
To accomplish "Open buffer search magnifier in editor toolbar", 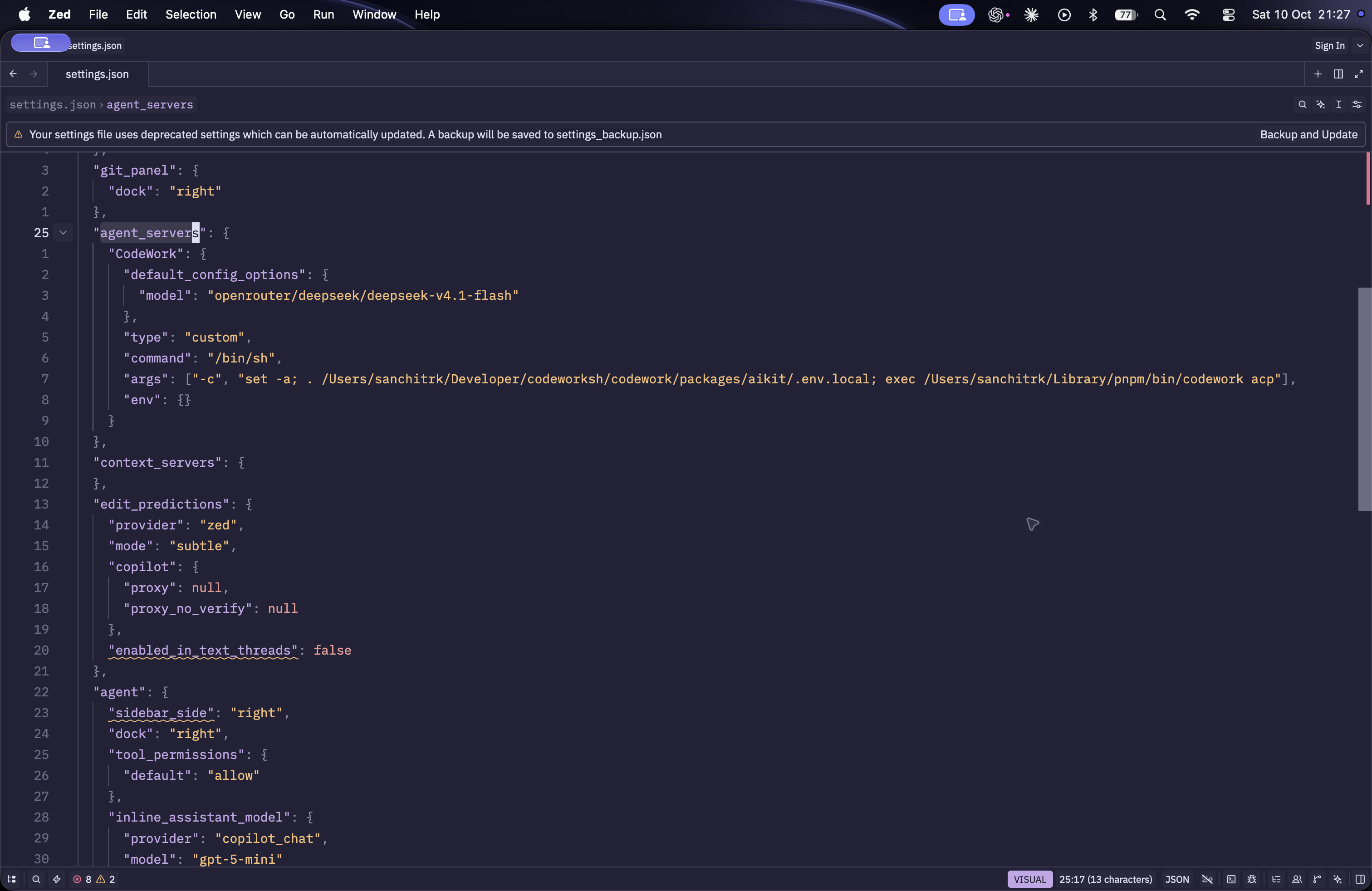I will pos(1302,104).
